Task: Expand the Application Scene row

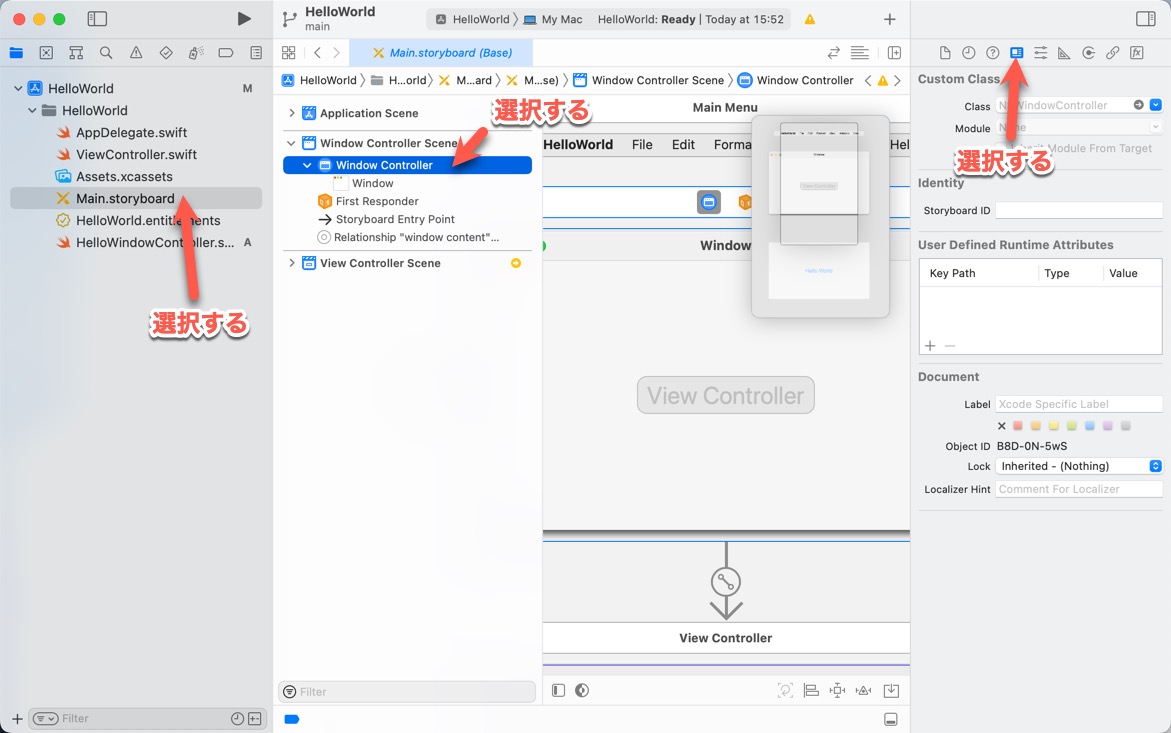Action: click(291, 113)
